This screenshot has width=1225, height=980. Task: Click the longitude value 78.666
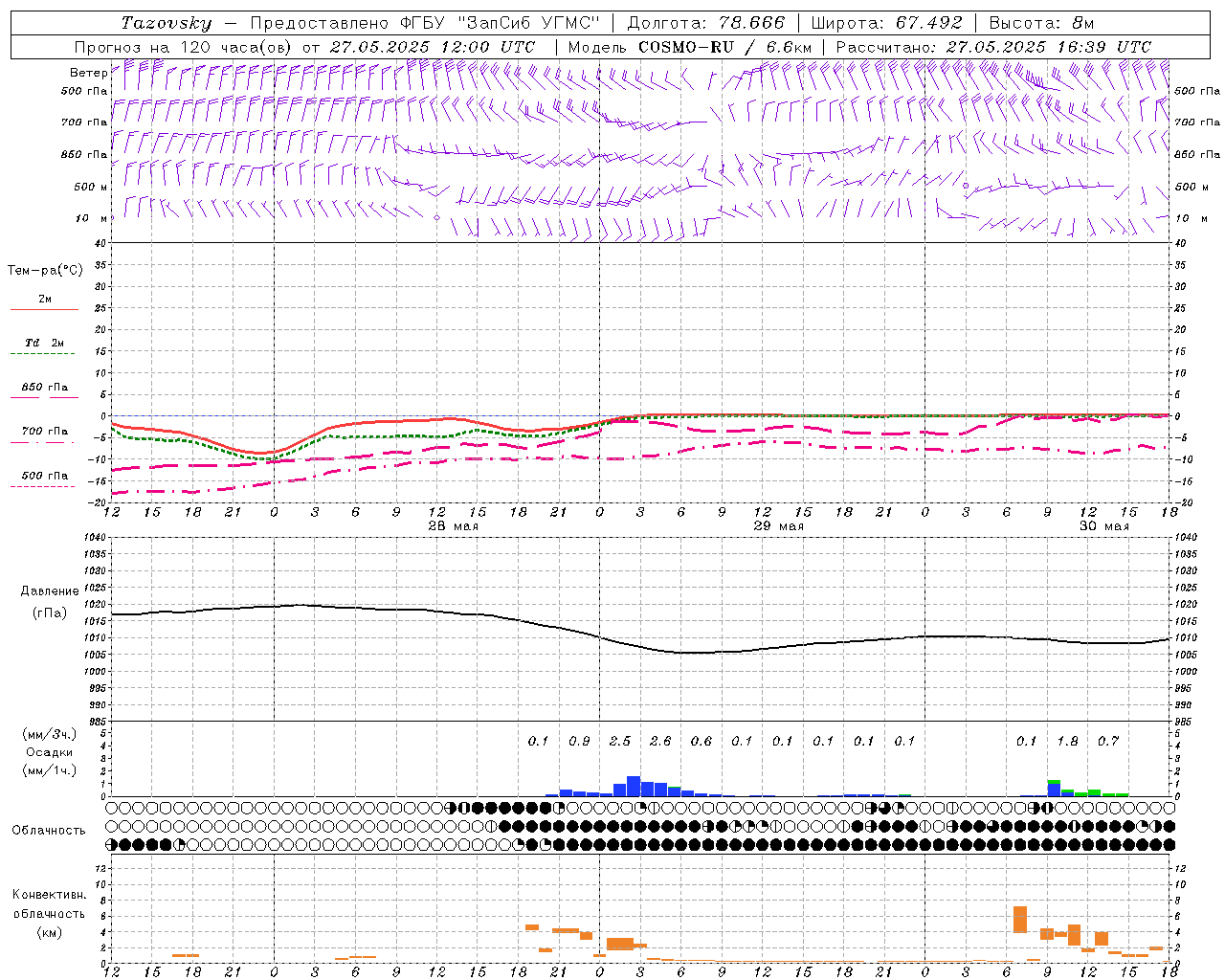746,23
